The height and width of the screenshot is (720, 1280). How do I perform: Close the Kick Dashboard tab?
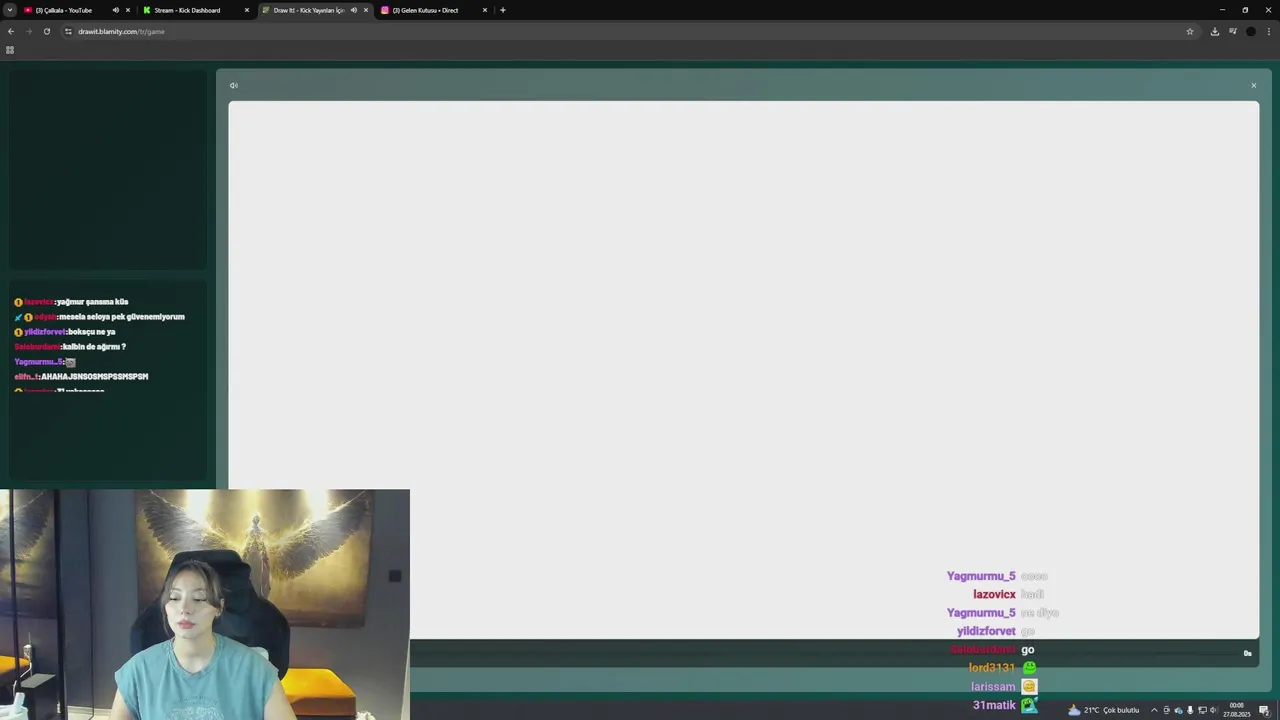[x=246, y=10]
